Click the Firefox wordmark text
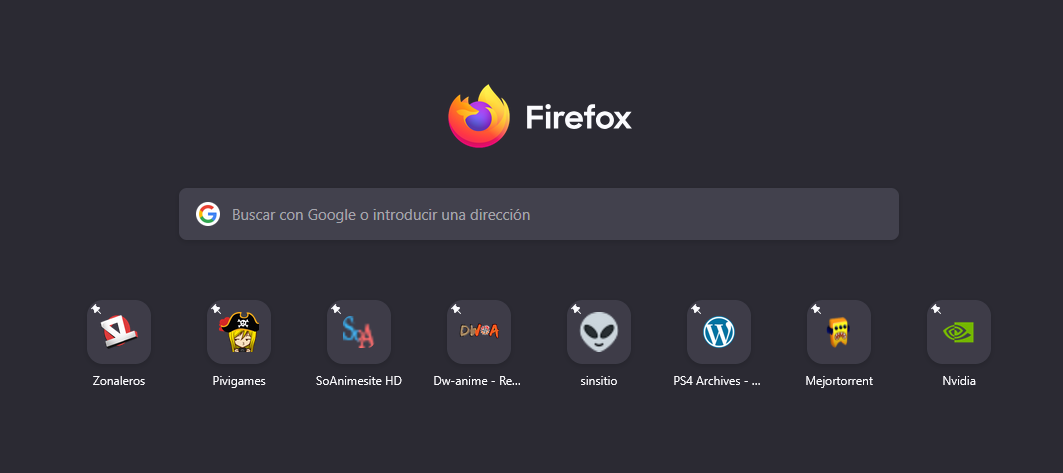Image resolution: width=1063 pixels, height=473 pixels. pos(578,117)
